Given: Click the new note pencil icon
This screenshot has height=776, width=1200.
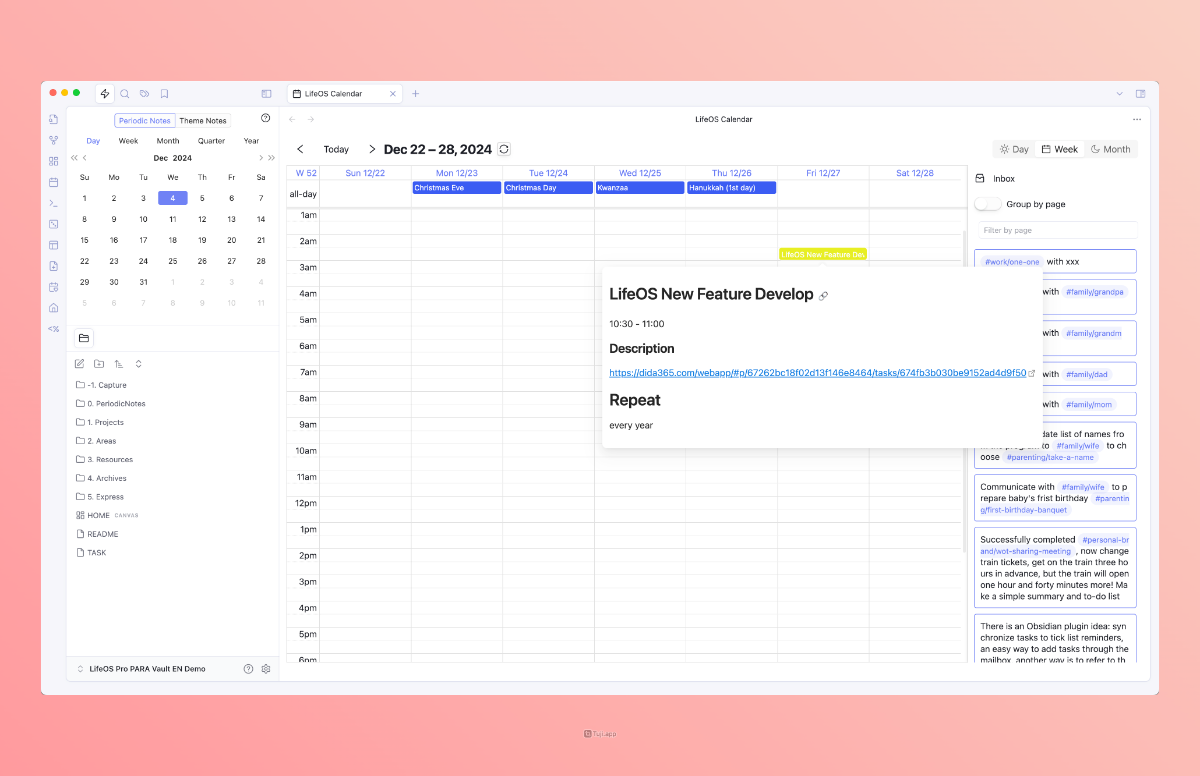Looking at the screenshot, I should click(80, 364).
